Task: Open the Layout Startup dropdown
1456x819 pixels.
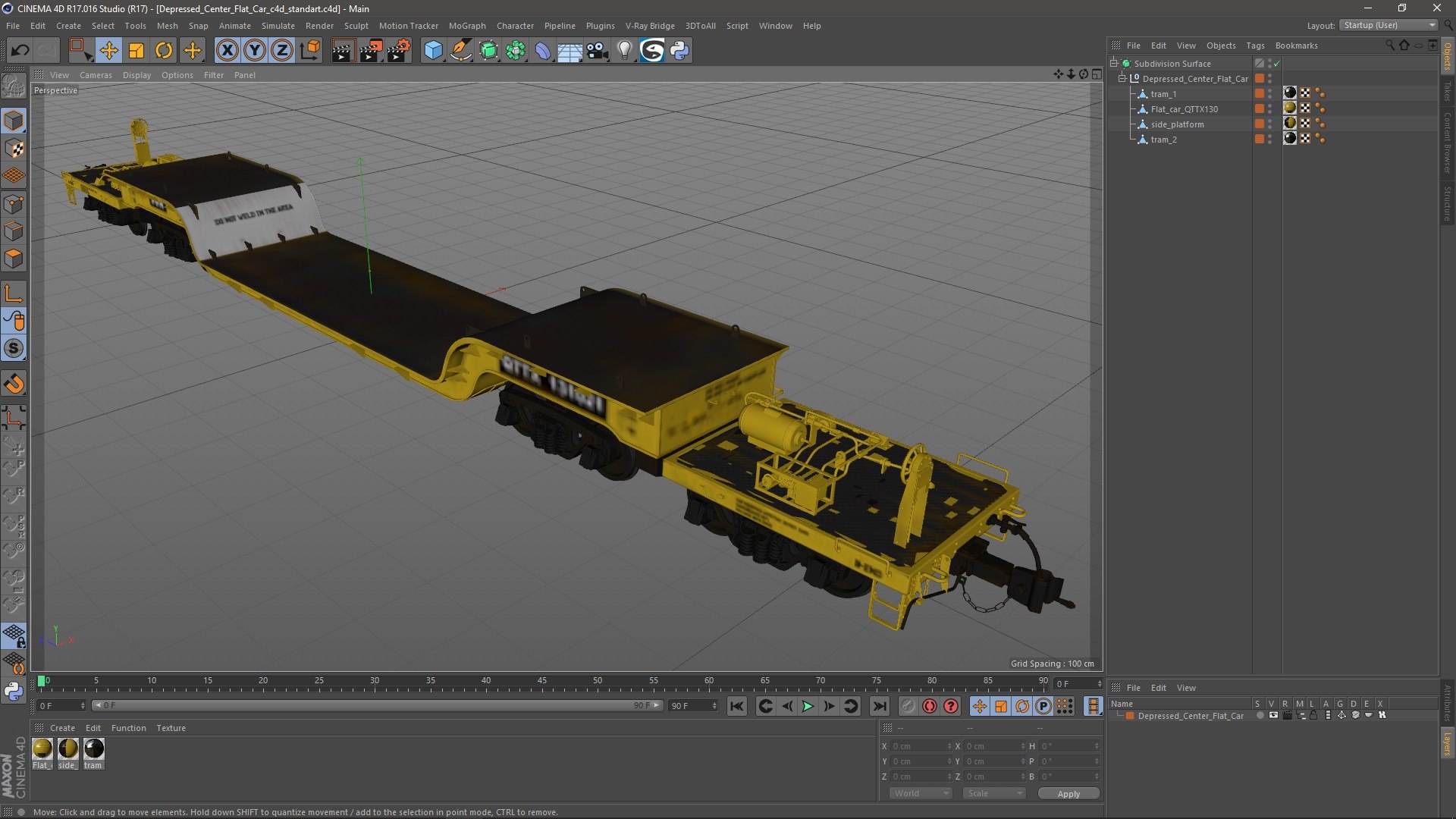Action: point(1389,25)
